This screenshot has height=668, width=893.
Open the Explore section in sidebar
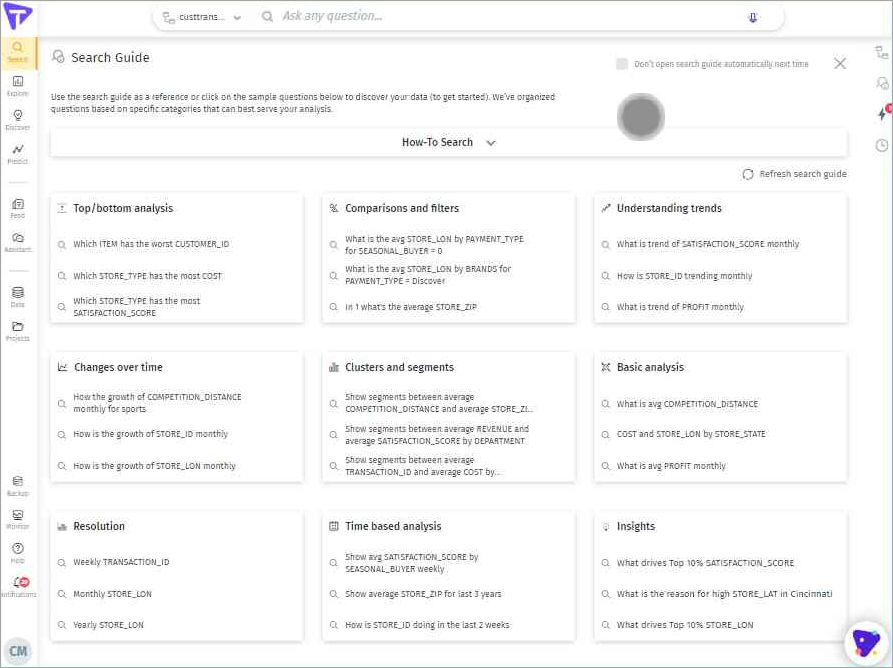pos(18,86)
